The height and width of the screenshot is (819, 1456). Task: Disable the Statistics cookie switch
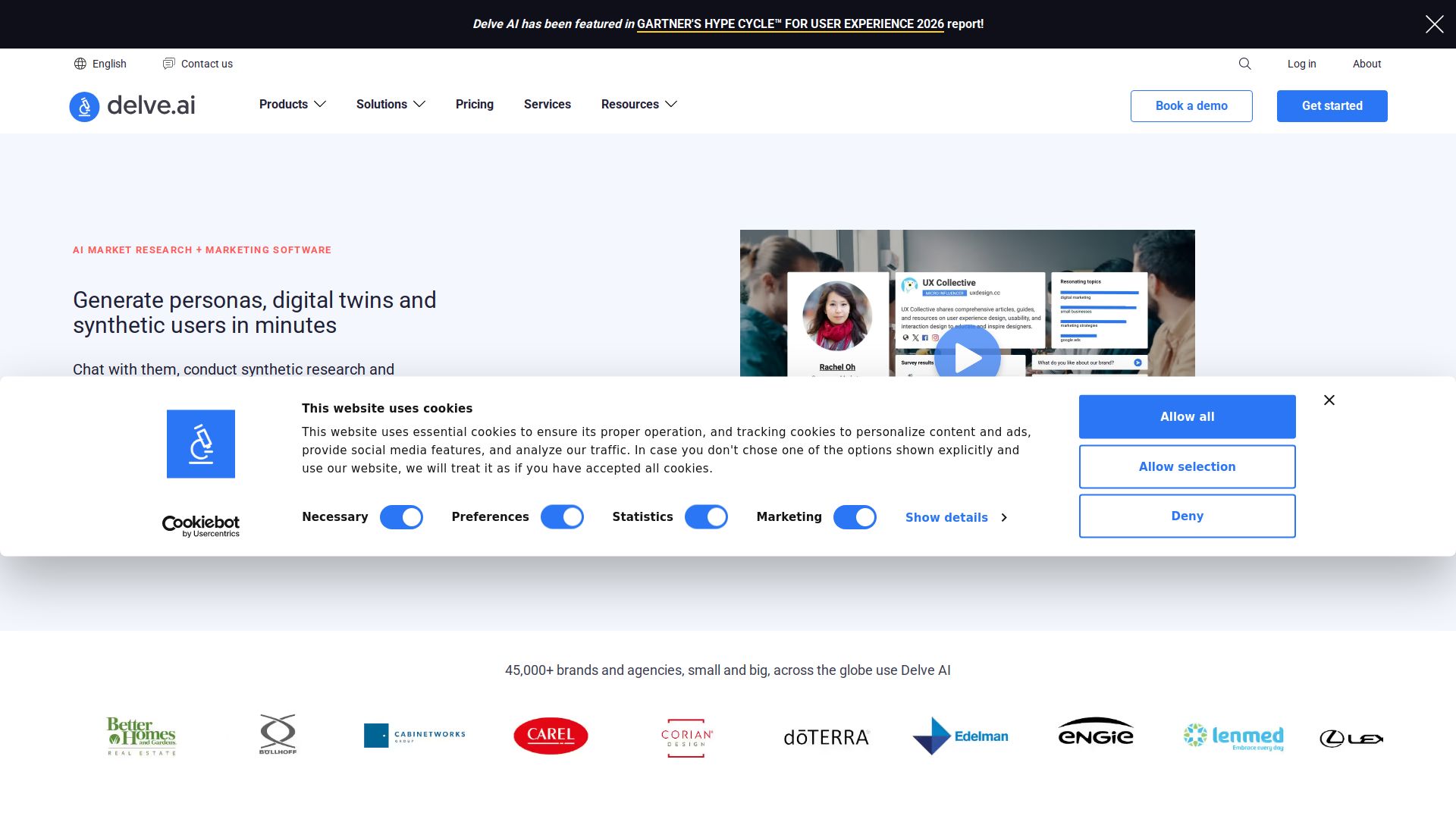click(x=706, y=517)
